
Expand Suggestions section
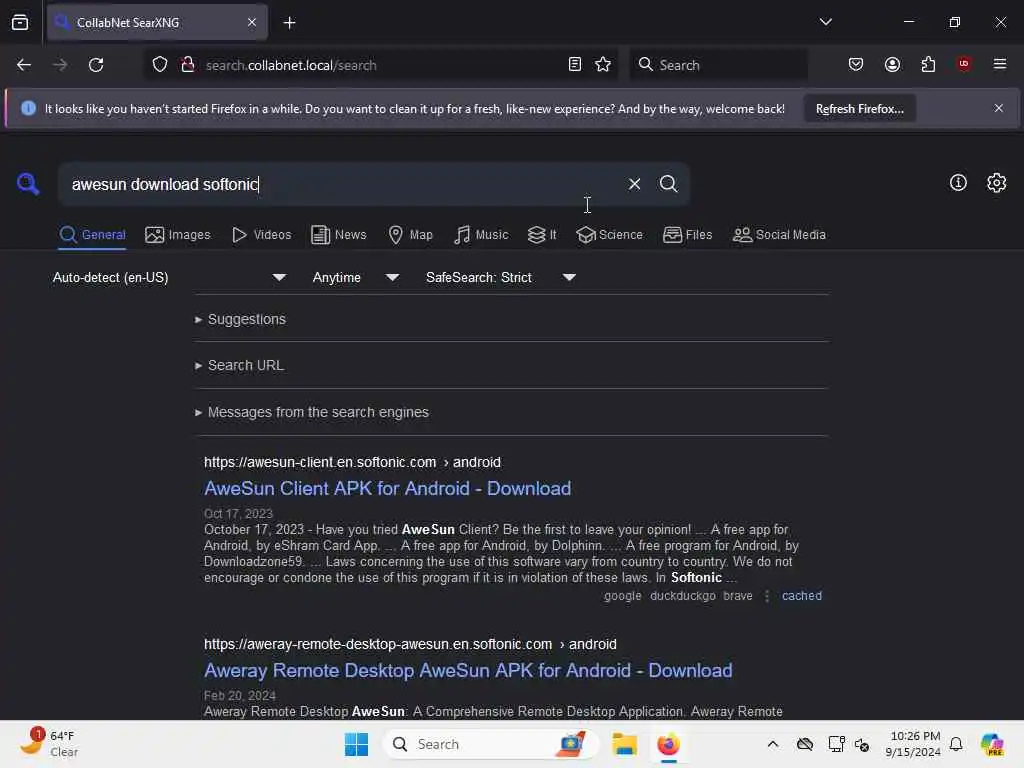[x=240, y=319]
